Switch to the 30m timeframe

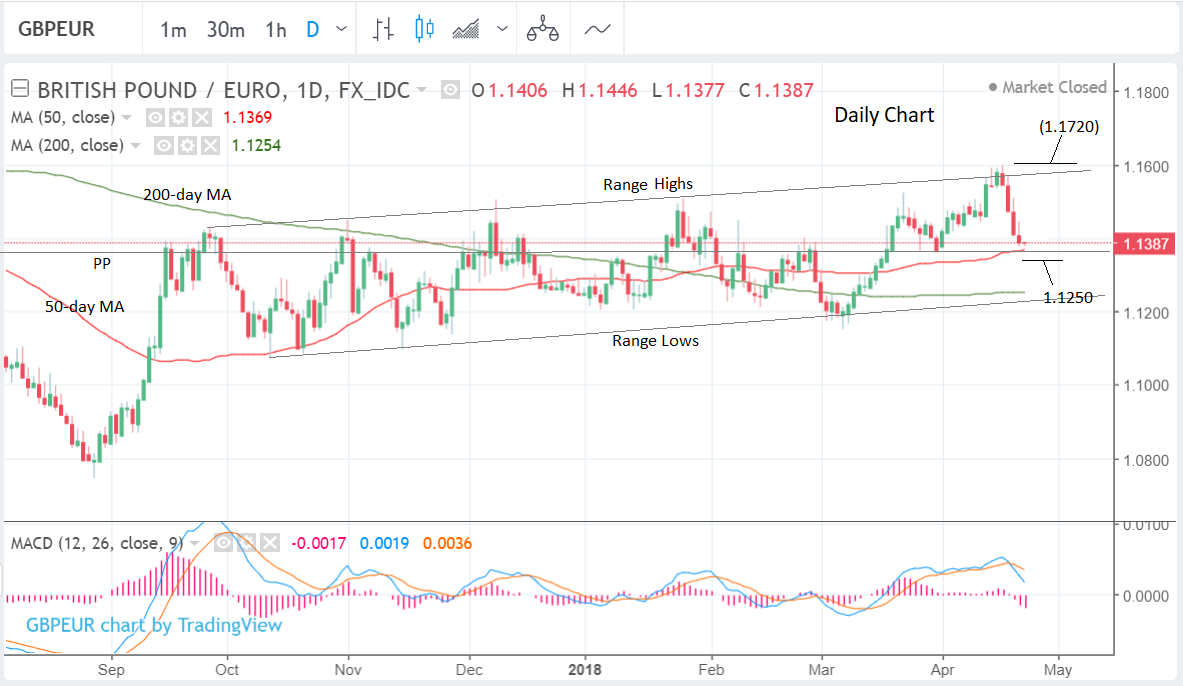(x=225, y=29)
